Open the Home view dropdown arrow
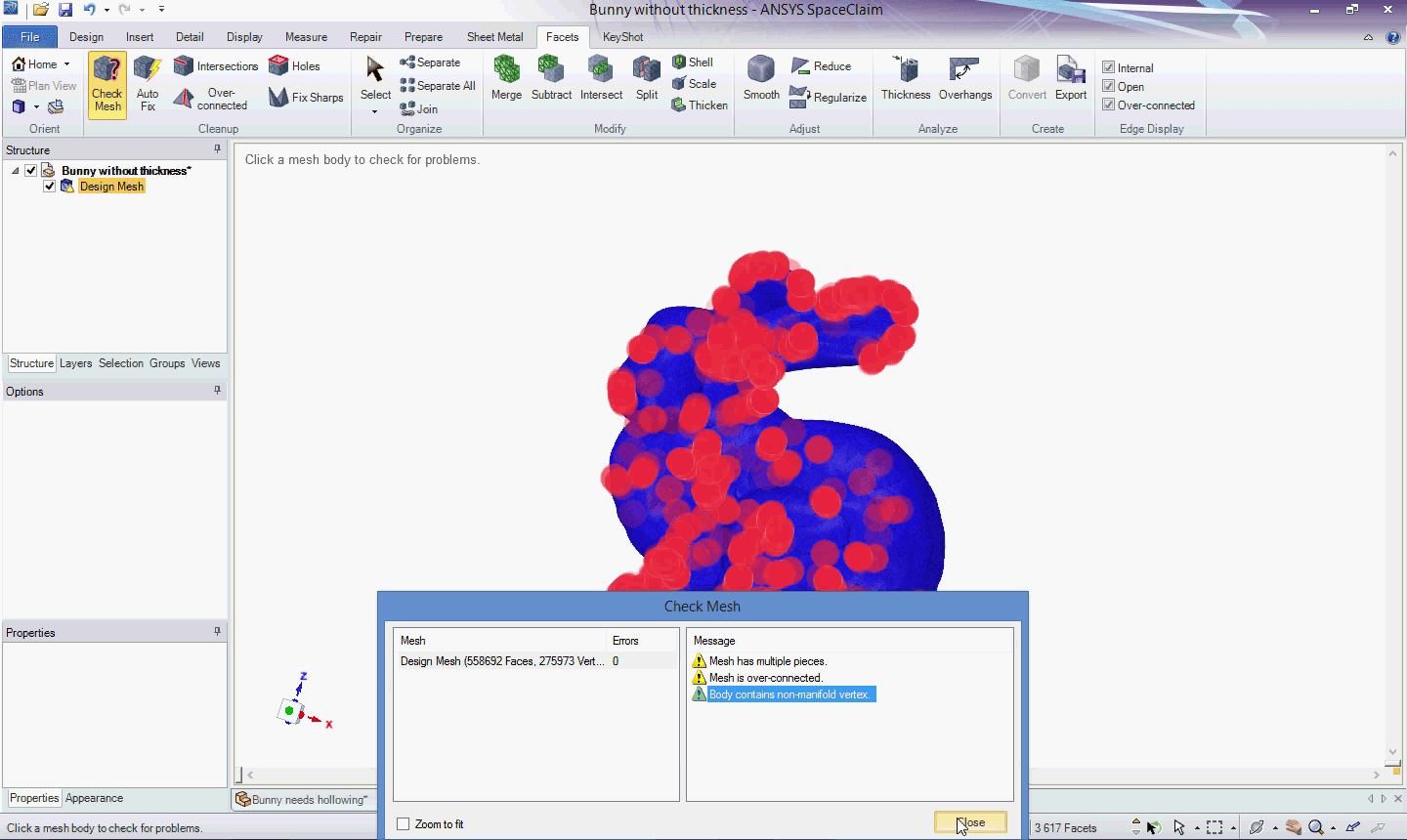Screen dimensions: 1407x840 [66, 64]
